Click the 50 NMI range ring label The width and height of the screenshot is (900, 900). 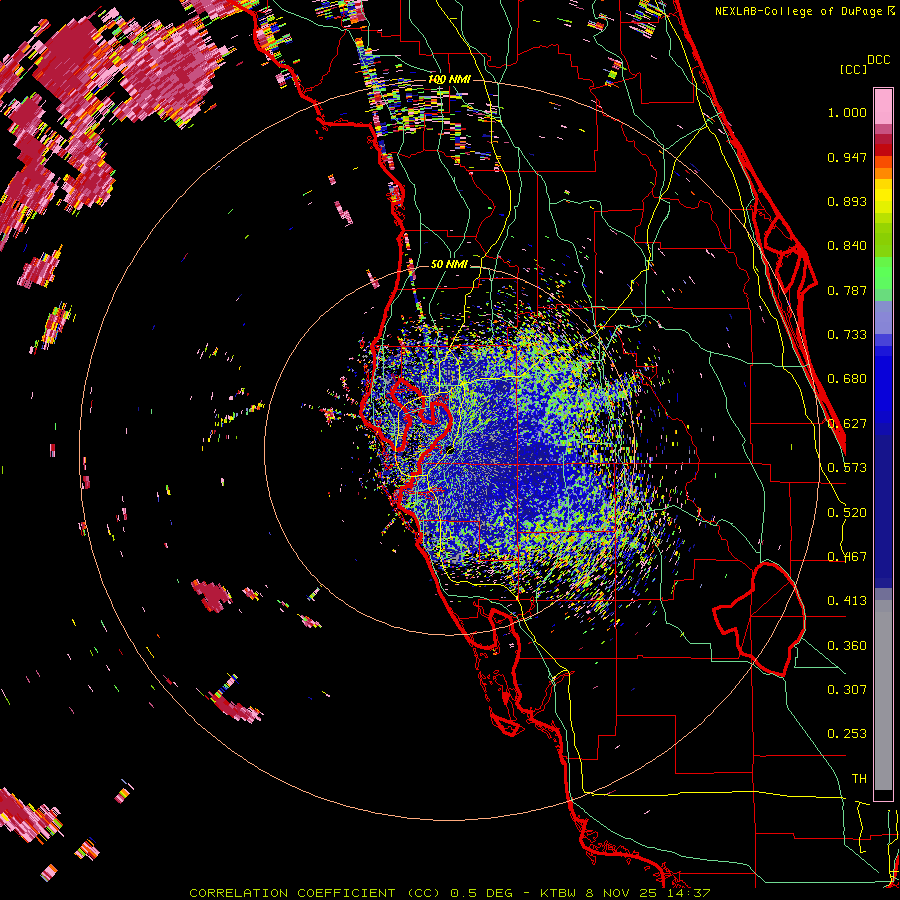coord(449,265)
